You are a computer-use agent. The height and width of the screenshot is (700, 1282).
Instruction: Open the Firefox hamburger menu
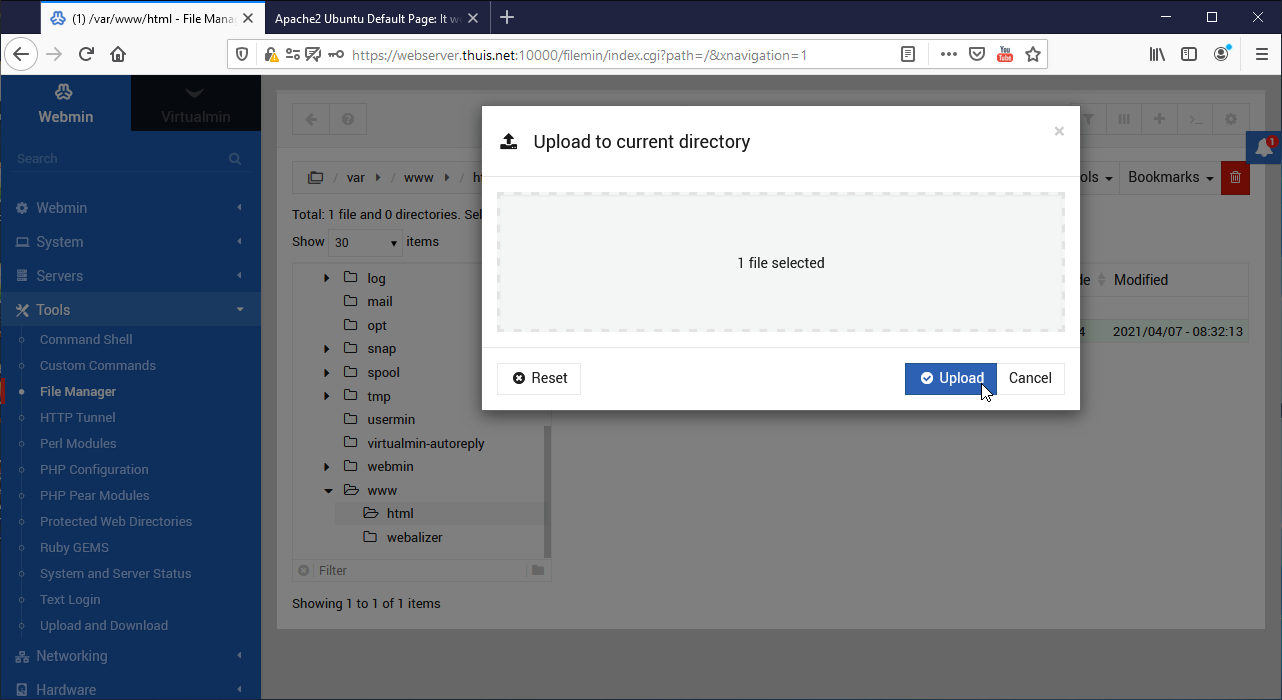click(x=1261, y=54)
